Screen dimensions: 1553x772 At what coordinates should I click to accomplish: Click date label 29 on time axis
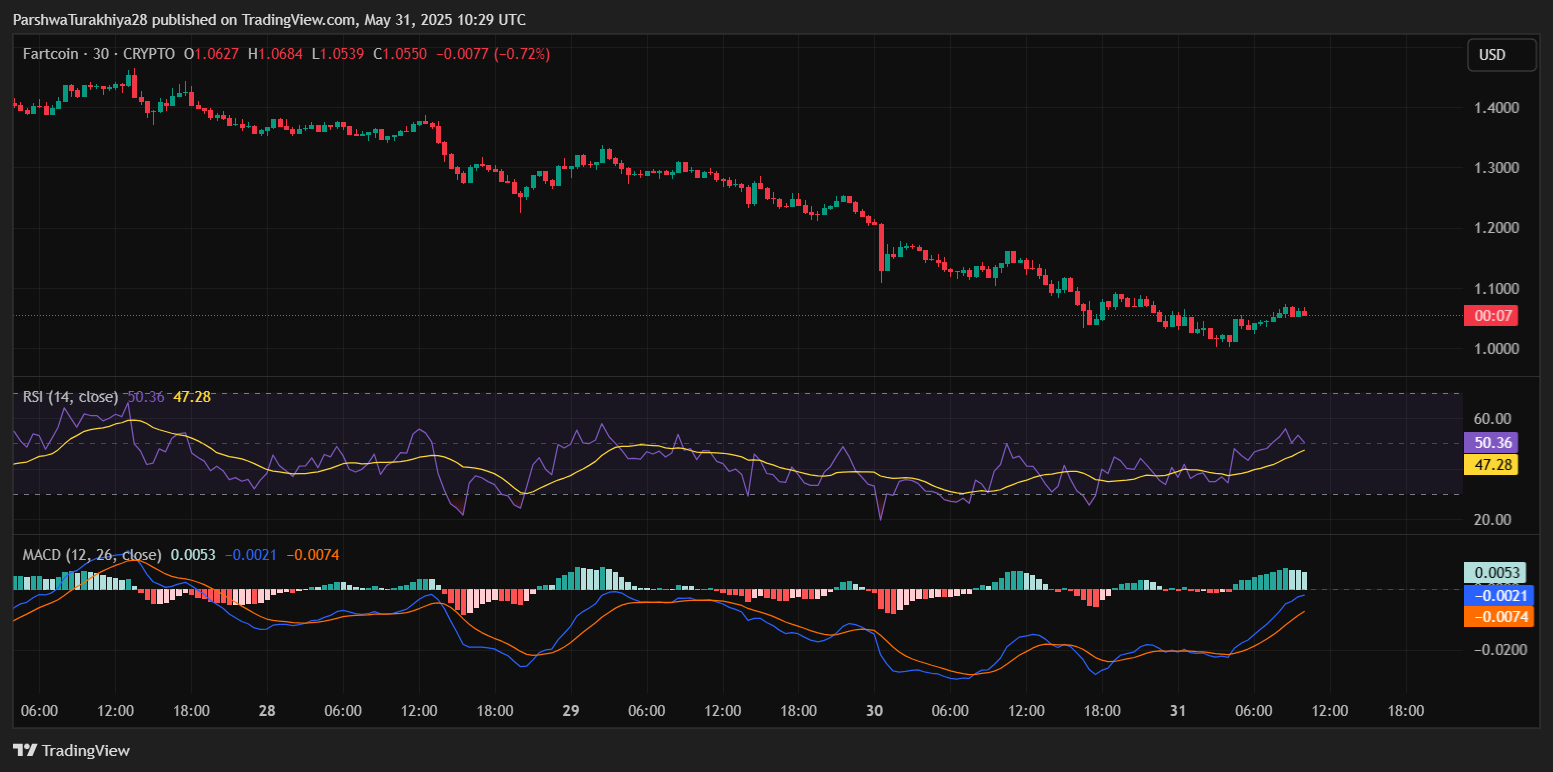click(x=571, y=711)
